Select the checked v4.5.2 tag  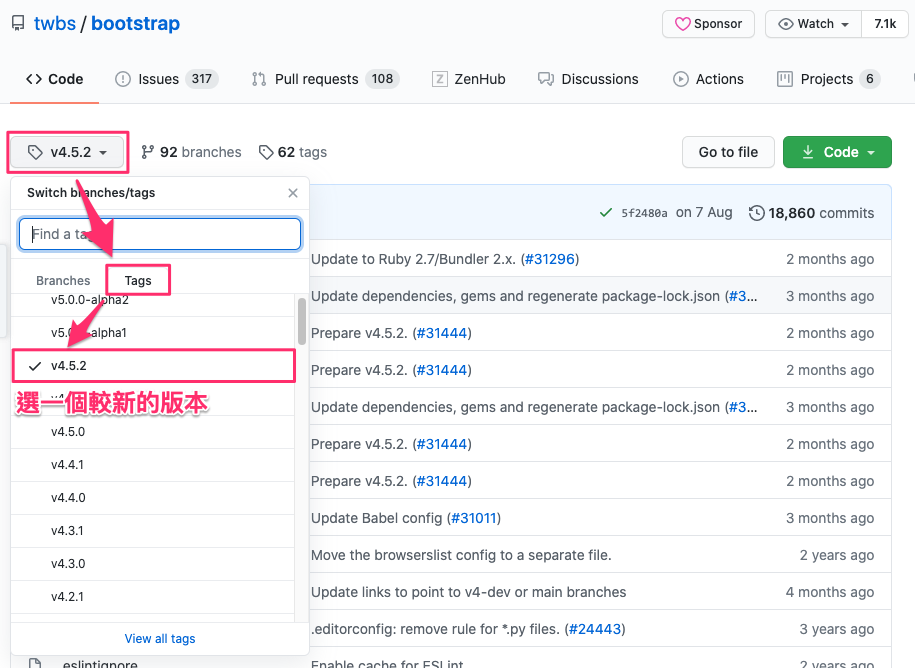(153, 366)
